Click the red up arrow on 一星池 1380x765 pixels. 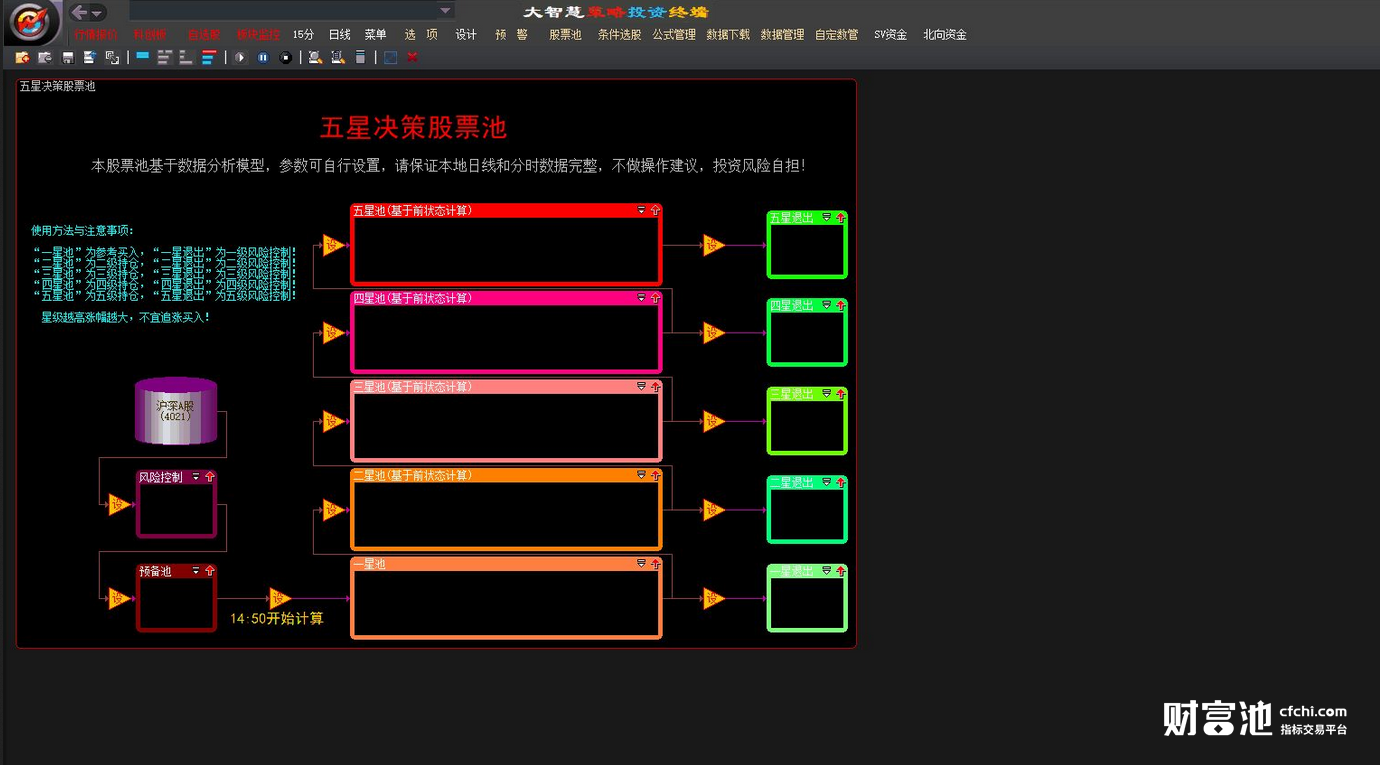tap(655, 564)
